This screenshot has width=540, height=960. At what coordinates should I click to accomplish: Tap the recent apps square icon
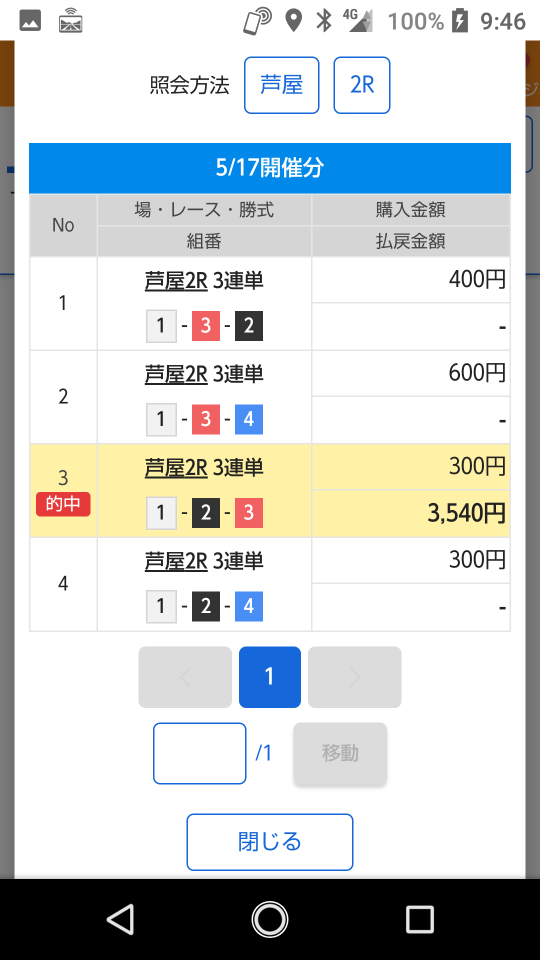point(419,919)
